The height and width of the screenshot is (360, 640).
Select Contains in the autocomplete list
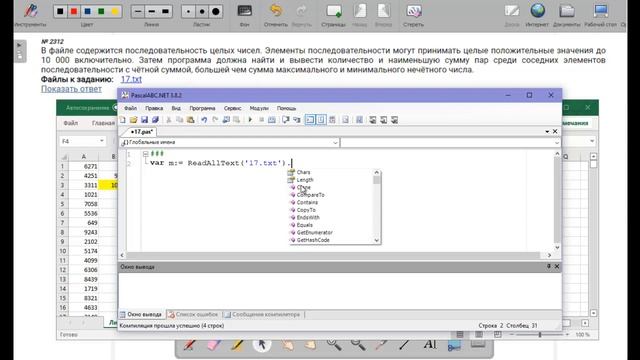[307, 202]
